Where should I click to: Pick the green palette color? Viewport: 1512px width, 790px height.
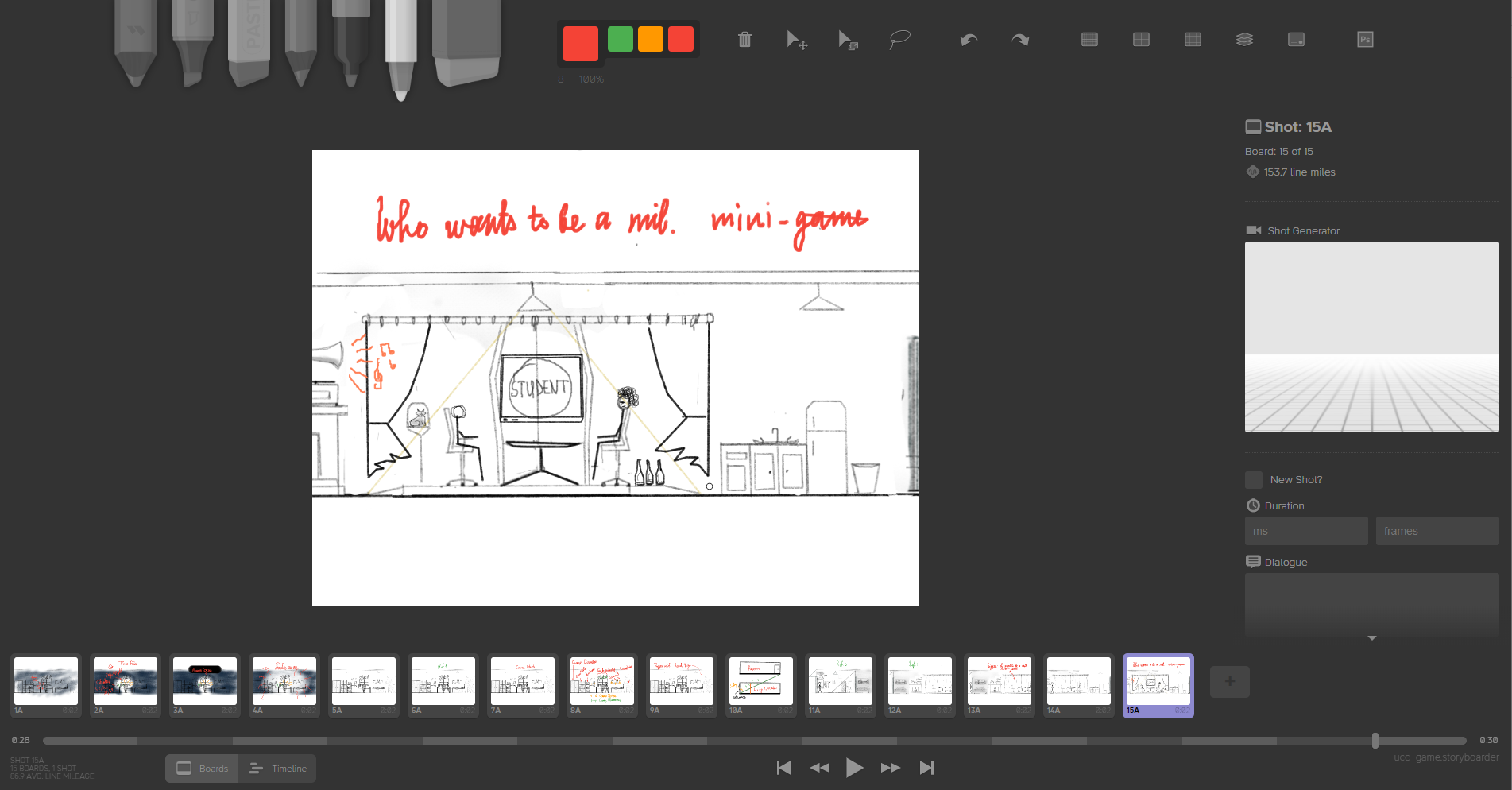click(621, 39)
